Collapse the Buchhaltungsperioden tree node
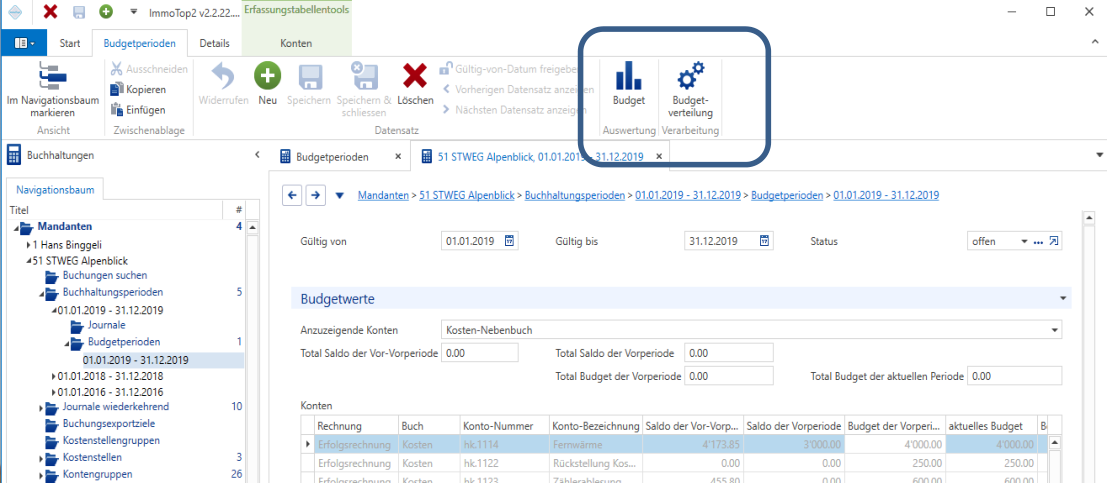 [42, 292]
